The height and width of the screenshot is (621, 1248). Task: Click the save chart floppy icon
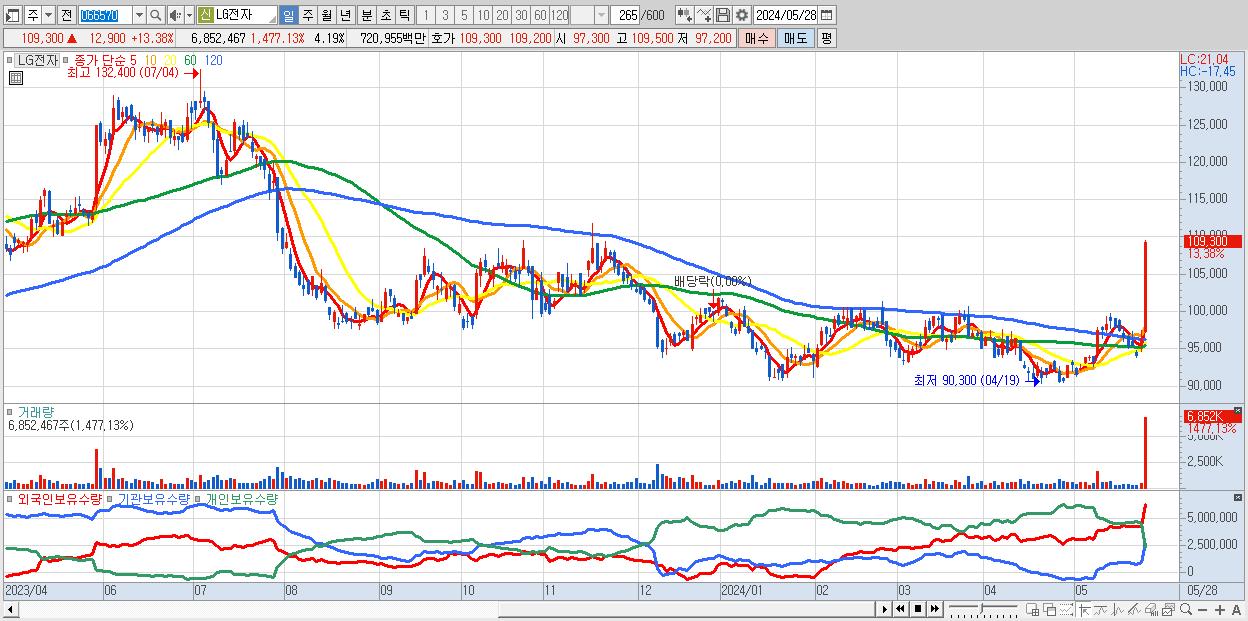pyautogui.click(x=722, y=15)
